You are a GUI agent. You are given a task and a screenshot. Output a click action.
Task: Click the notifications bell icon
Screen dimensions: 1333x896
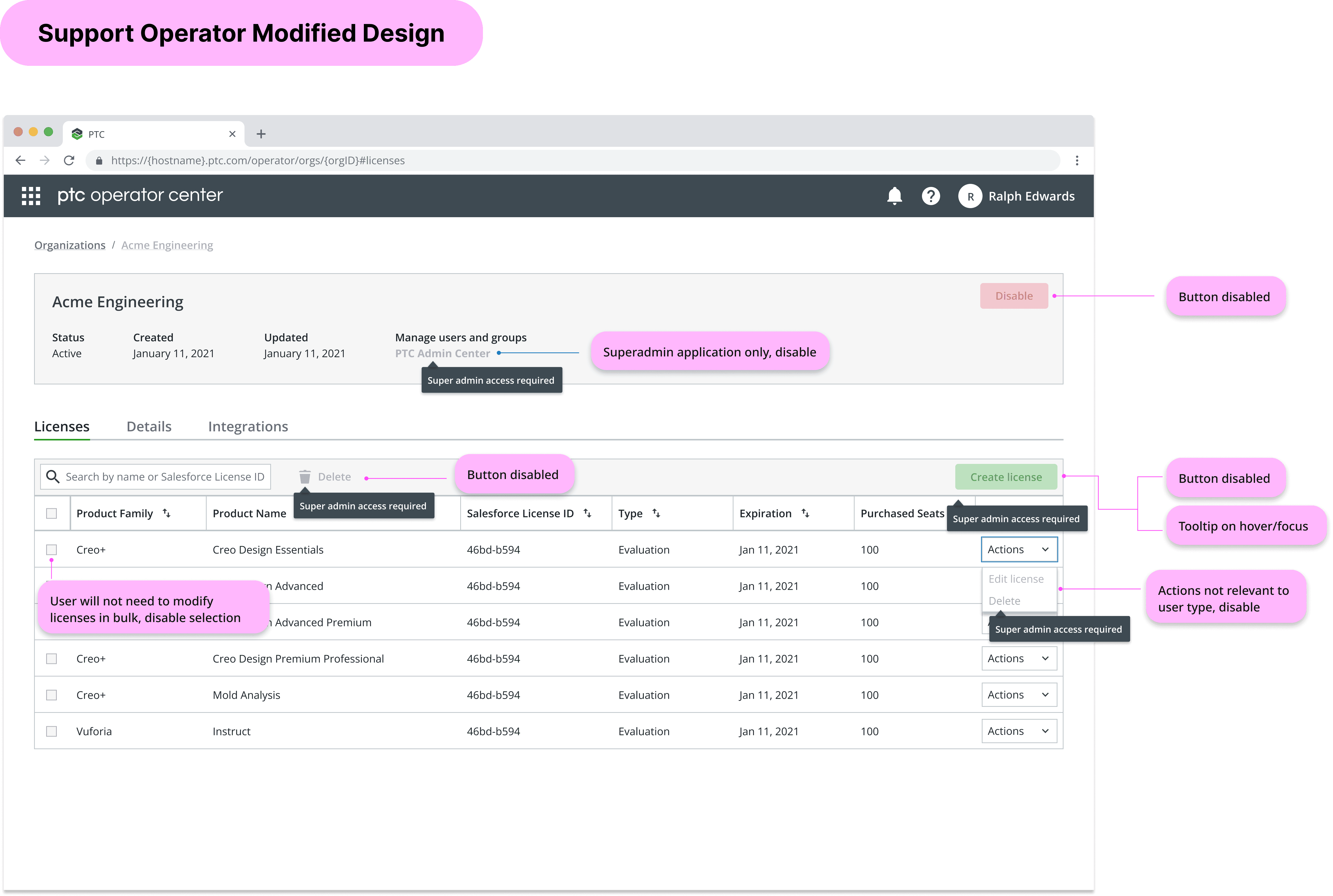pyautogui.click(x=894, y=196)
